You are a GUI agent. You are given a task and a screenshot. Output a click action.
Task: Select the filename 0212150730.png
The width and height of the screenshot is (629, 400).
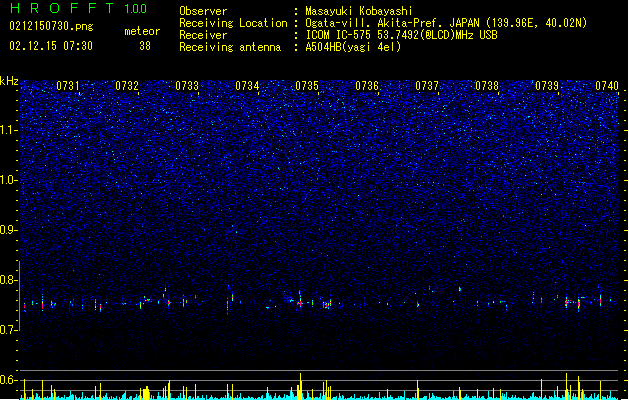[51, 26]
